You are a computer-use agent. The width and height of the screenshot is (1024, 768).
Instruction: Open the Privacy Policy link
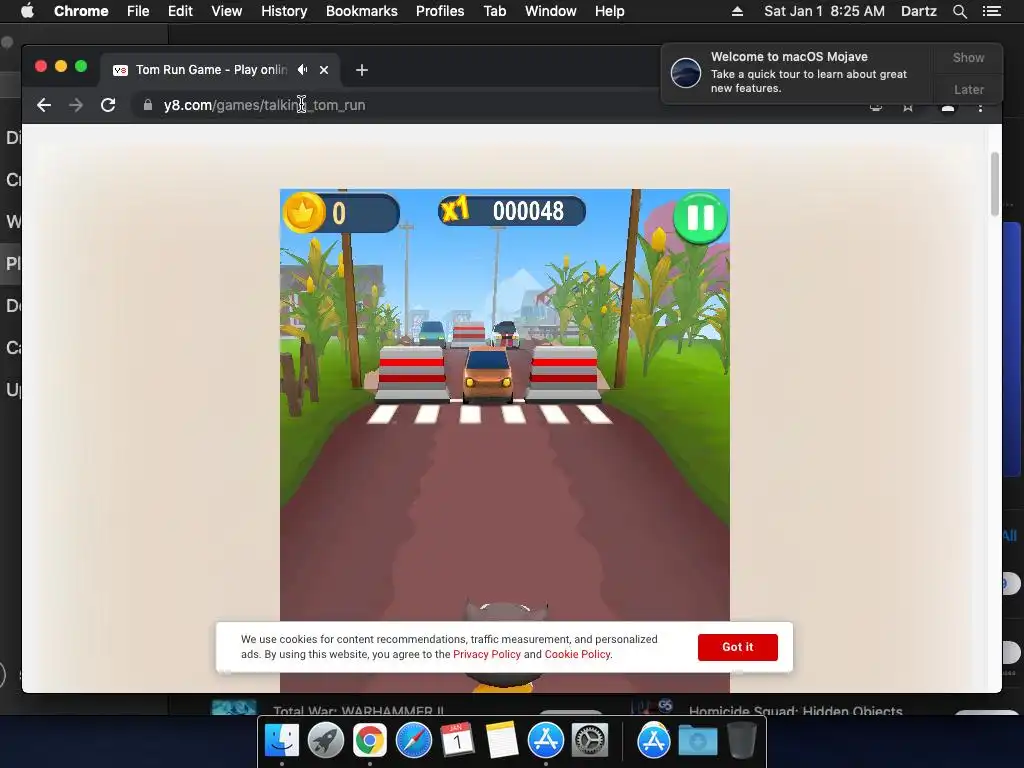(487, 654)
